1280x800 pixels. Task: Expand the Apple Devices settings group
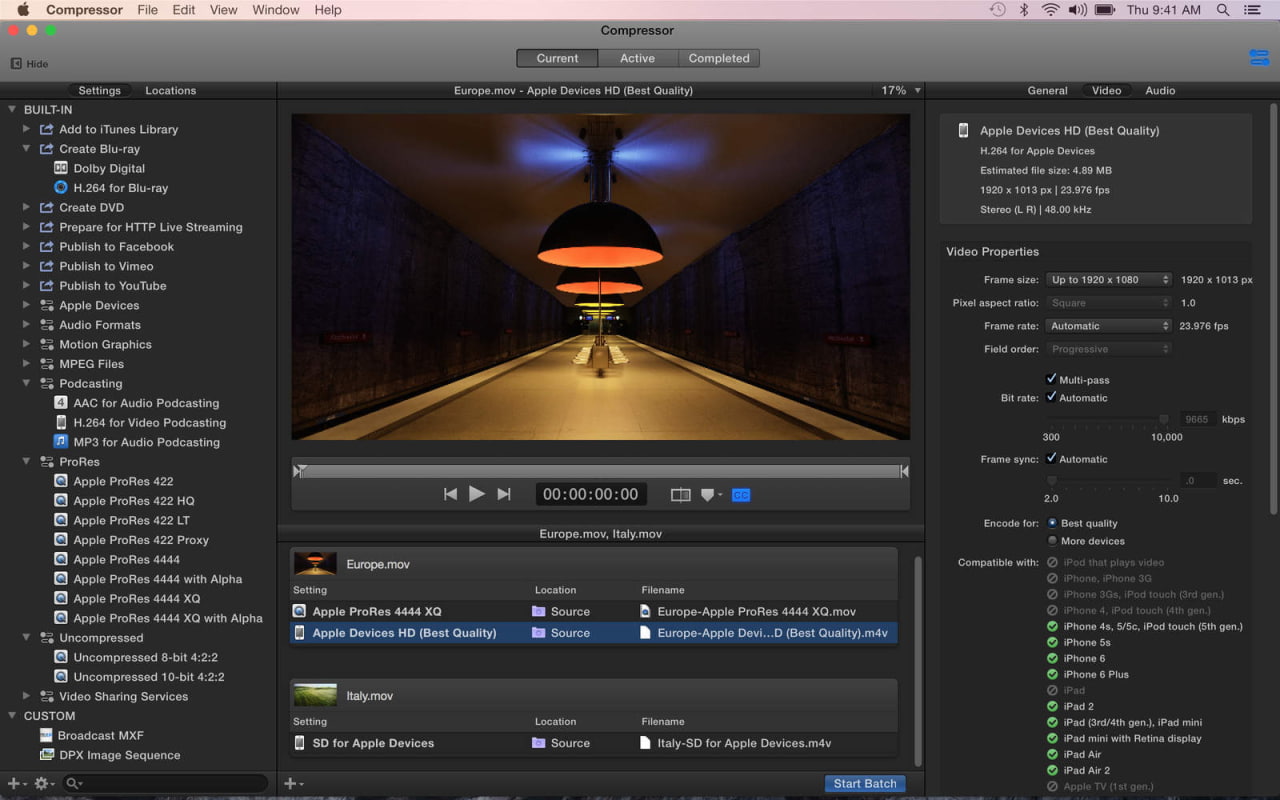27,306
